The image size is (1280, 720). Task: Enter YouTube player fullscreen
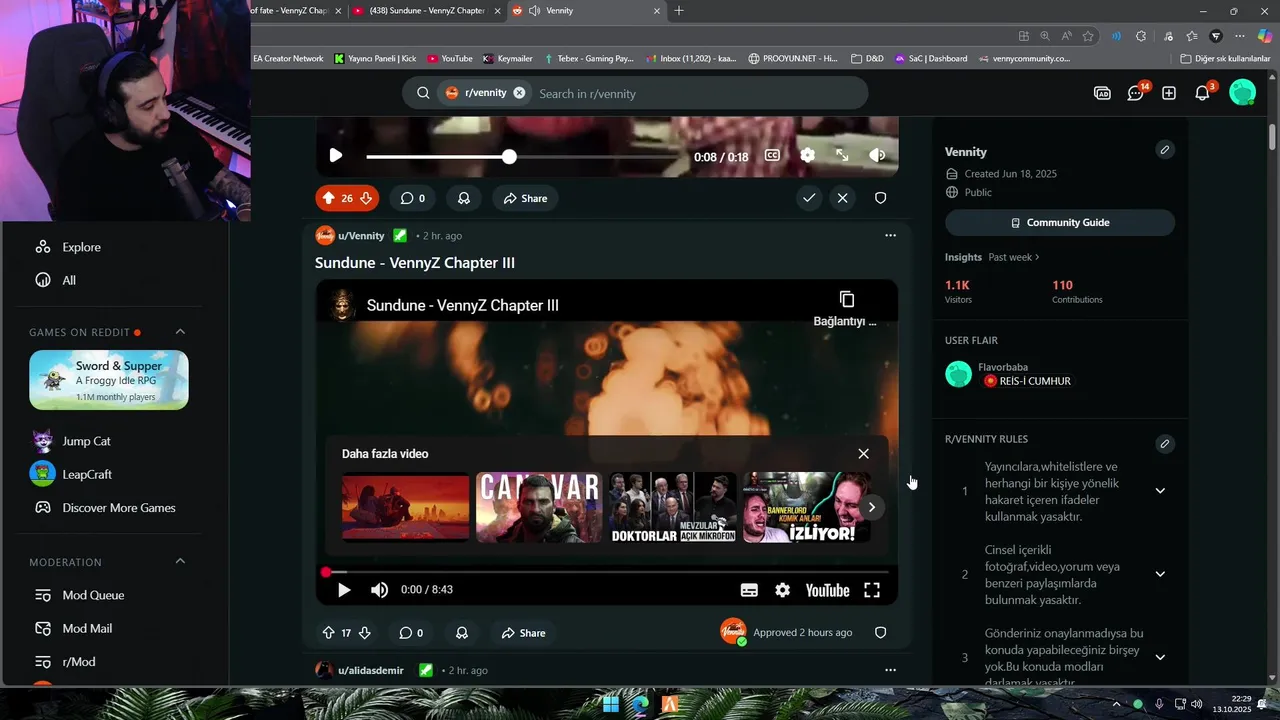pos(872,590)
